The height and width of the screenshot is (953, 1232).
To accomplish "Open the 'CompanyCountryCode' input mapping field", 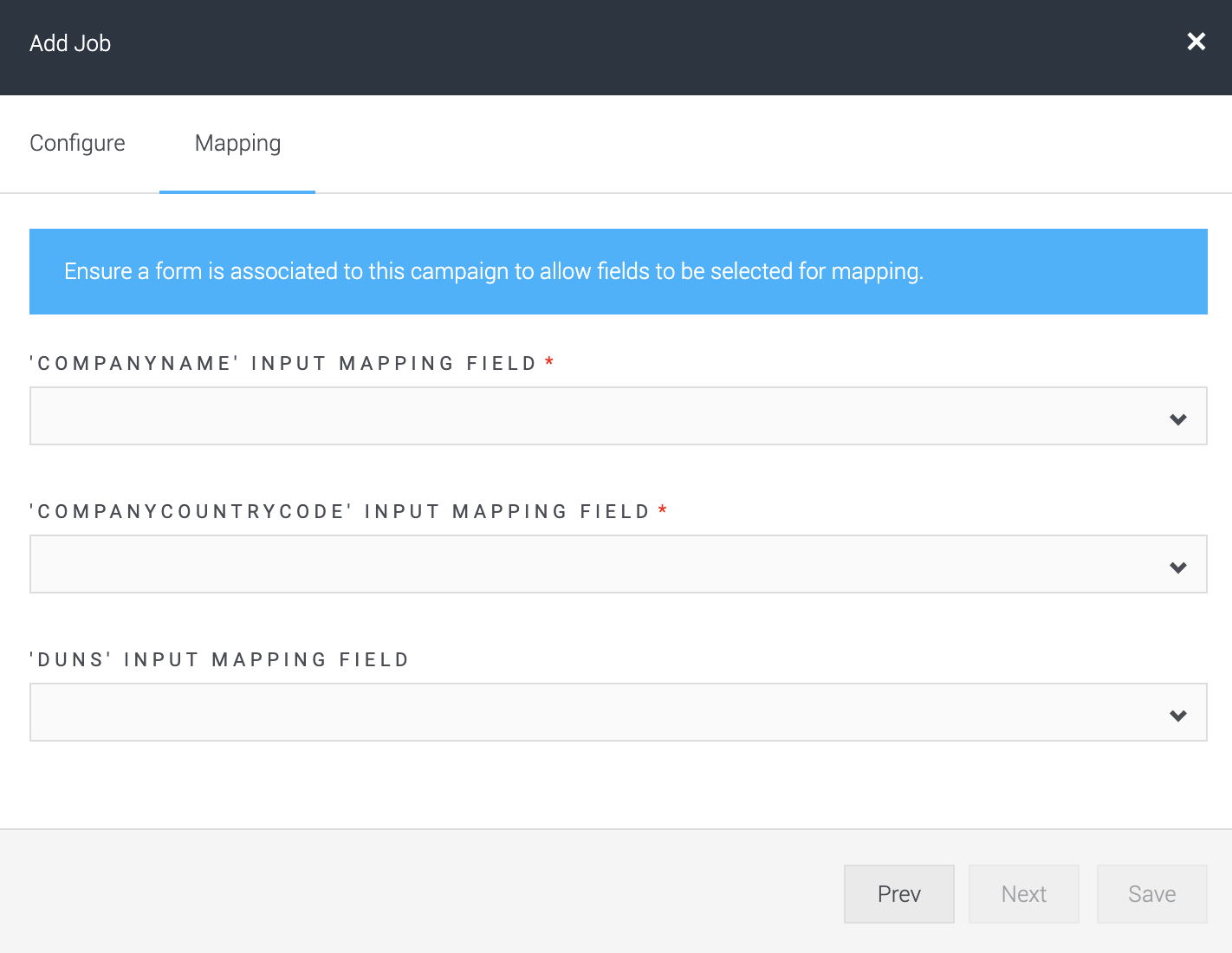I will point(598,564).
